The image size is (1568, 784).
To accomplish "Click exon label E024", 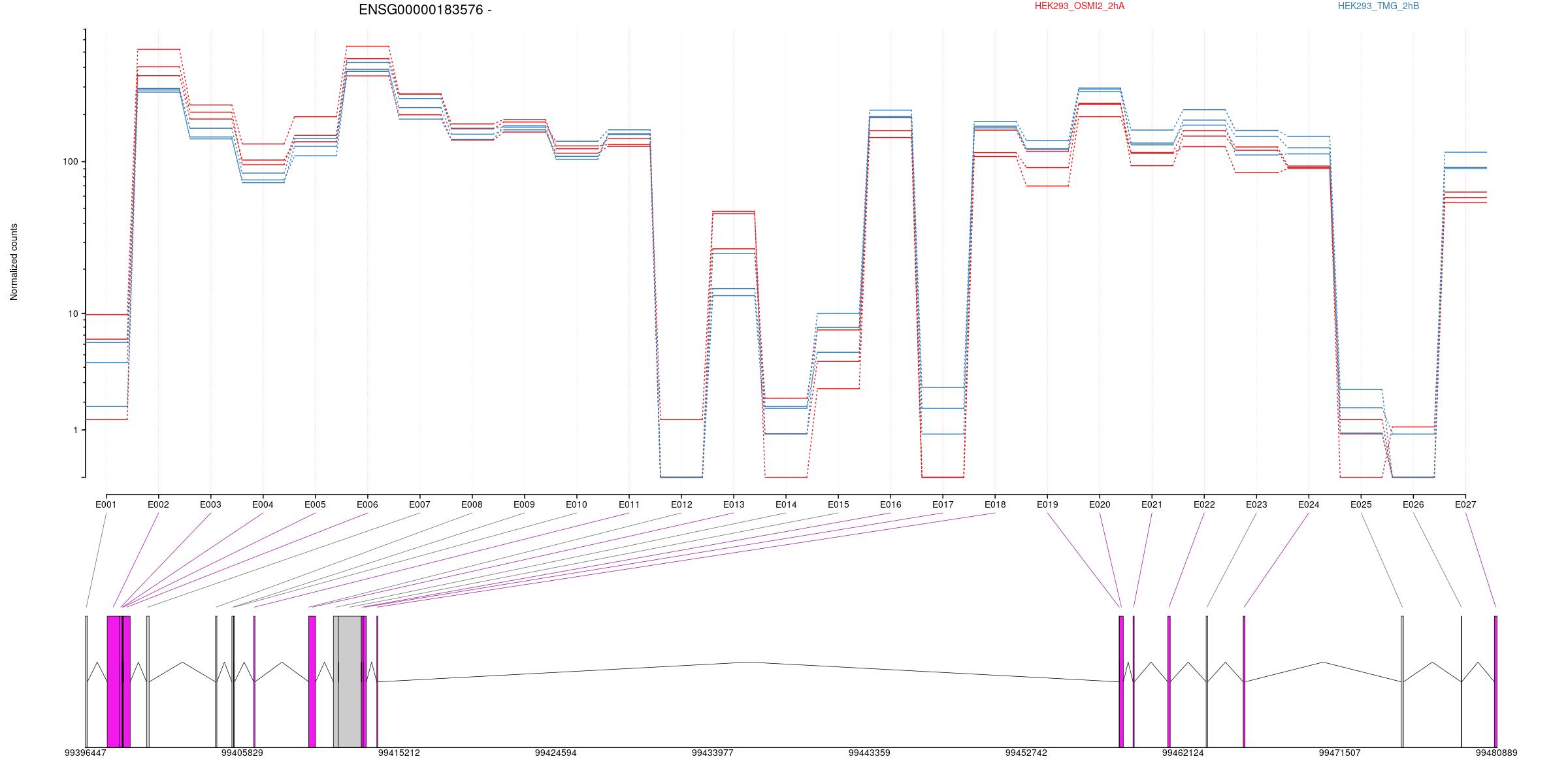I will (x=1309, y=504).
